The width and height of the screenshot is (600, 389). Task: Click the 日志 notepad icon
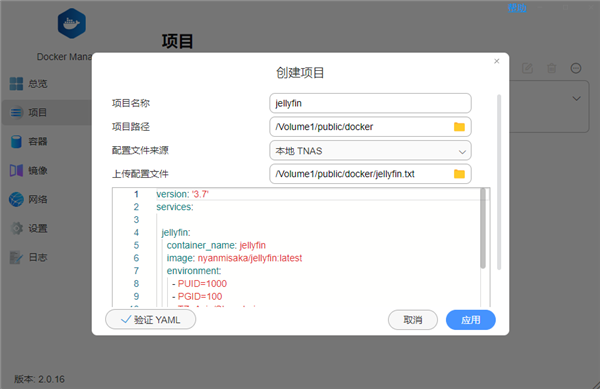pyautogui.click(x=16, y=257)
